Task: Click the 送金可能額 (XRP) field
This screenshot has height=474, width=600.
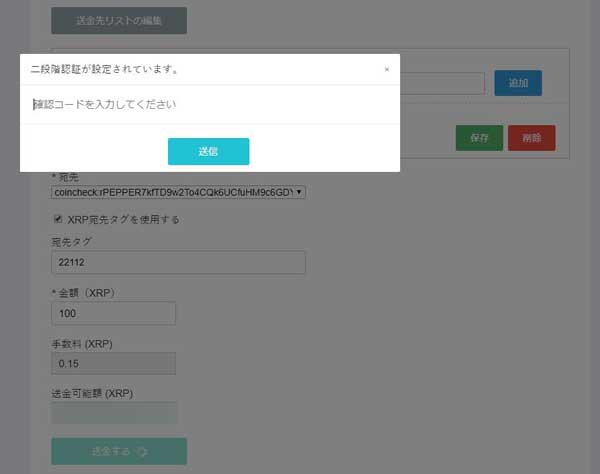Action: 113,412
